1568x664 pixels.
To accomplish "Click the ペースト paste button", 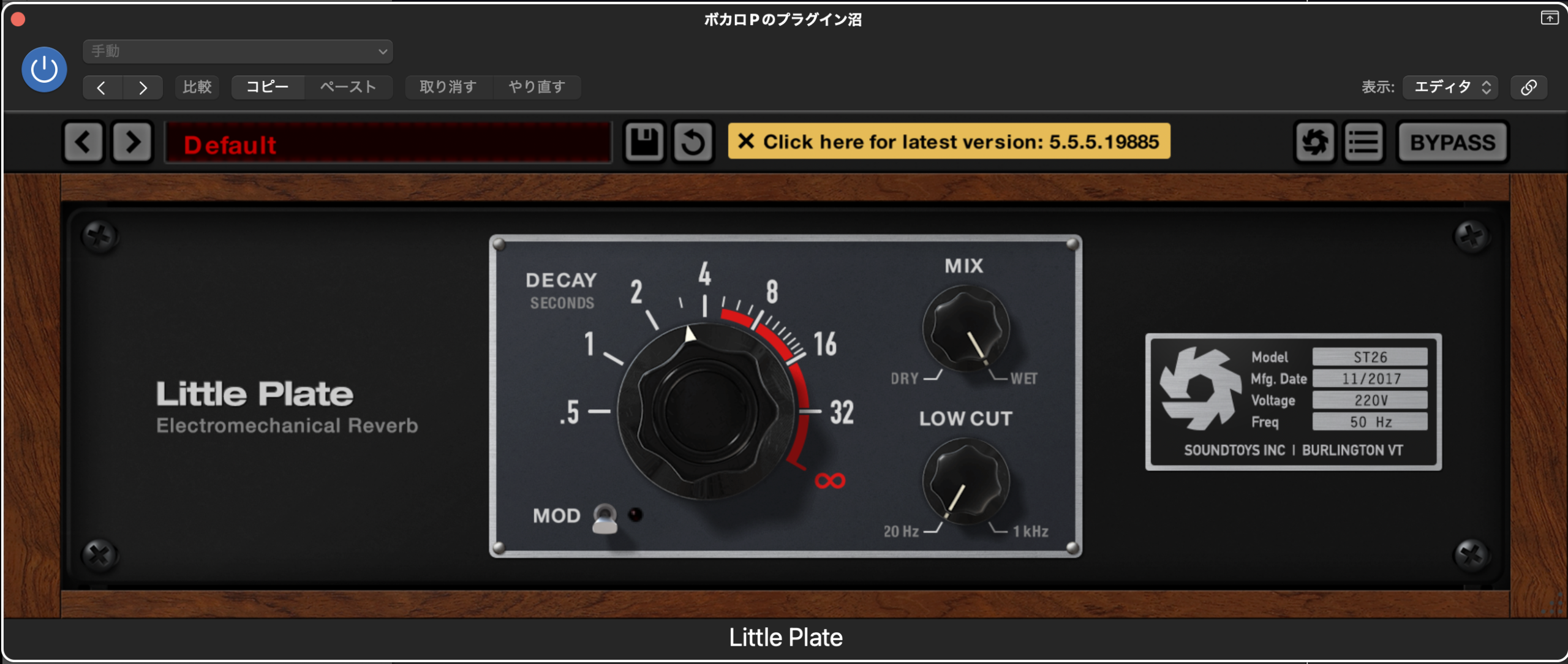I will [348, 87].
